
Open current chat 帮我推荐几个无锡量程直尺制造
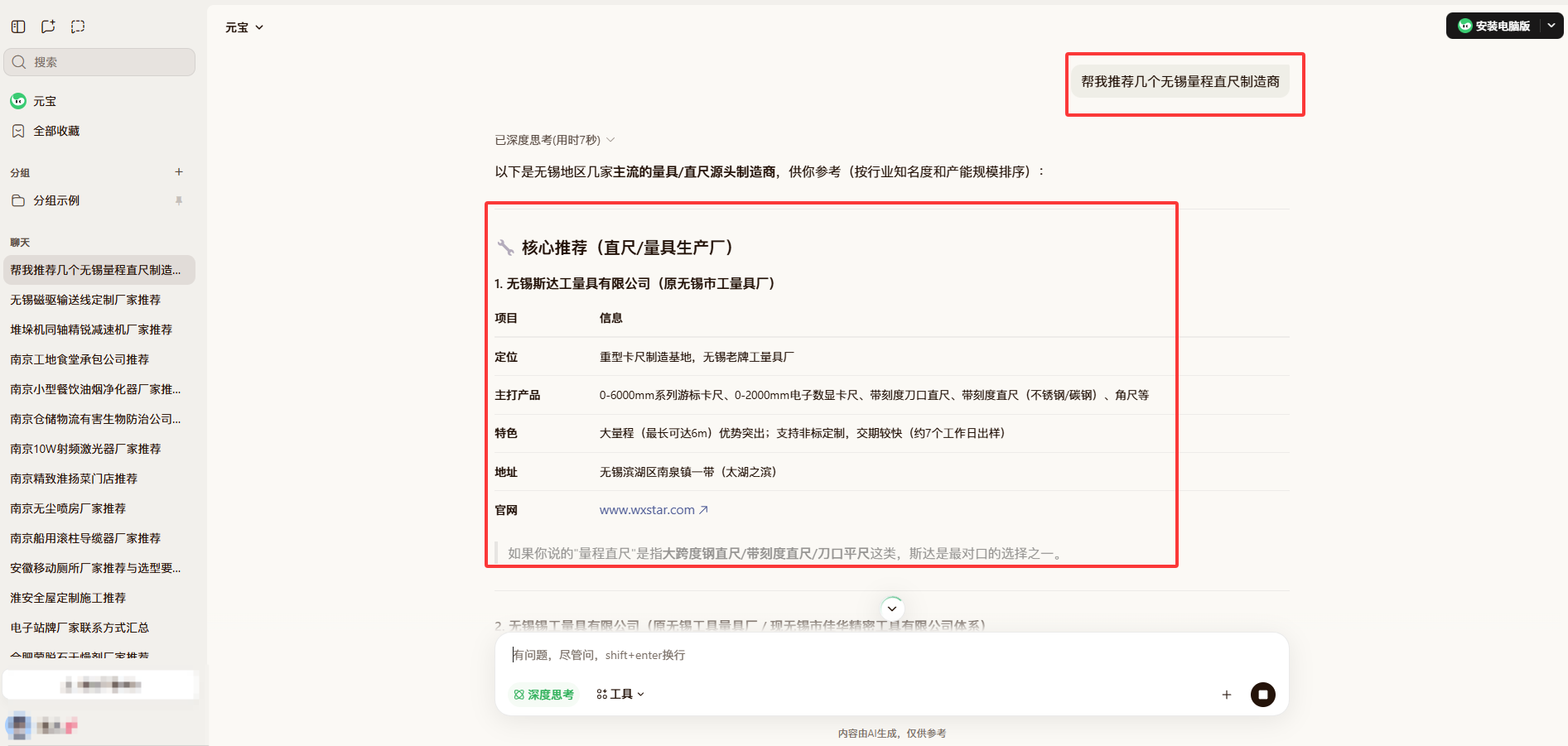tap(99, 270)
